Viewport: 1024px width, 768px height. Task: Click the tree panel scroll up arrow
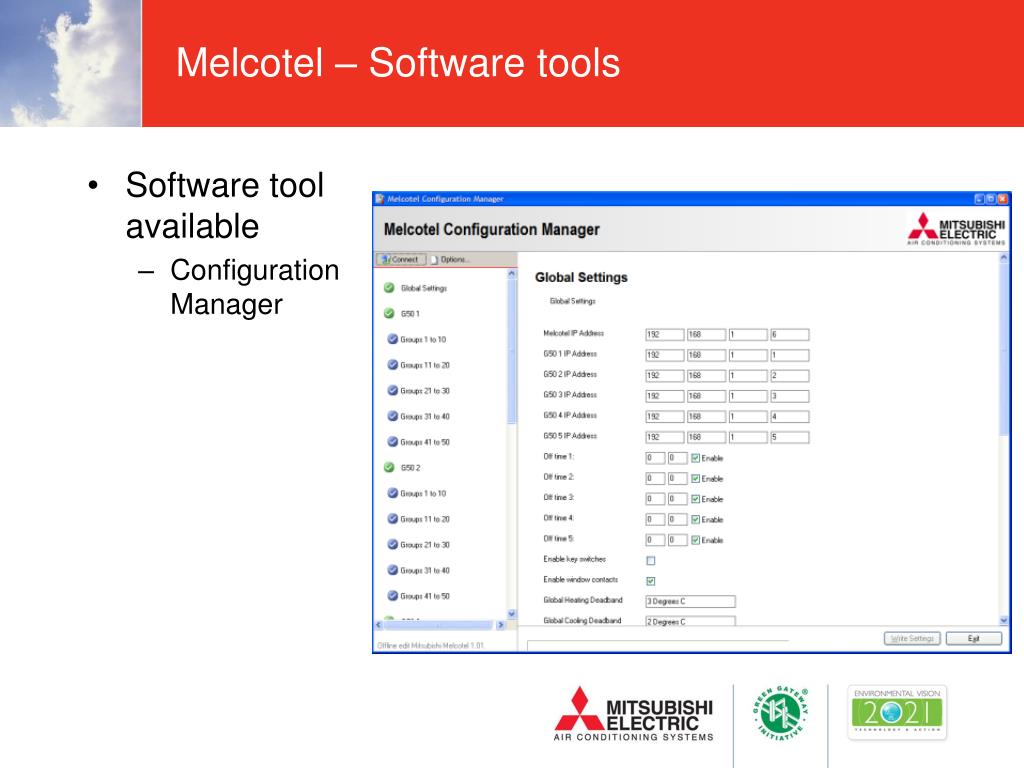[x=511, y=274]
